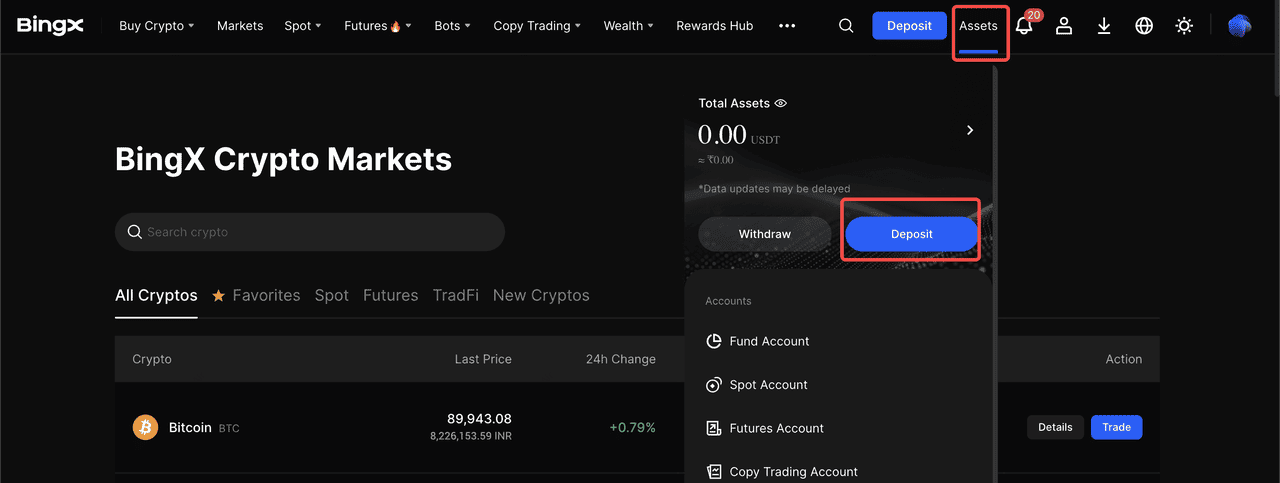The height and width of the screenshot is (483, 1280).
Task: Expand Total Assets details chevron
Action: (970, 130)
